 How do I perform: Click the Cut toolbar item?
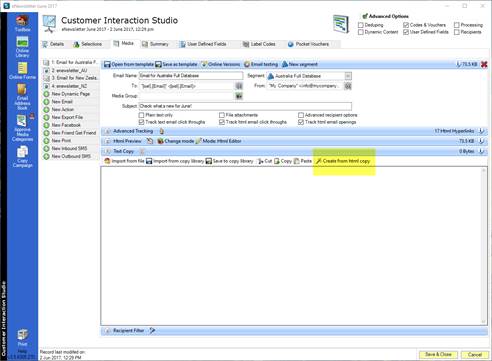265,161
